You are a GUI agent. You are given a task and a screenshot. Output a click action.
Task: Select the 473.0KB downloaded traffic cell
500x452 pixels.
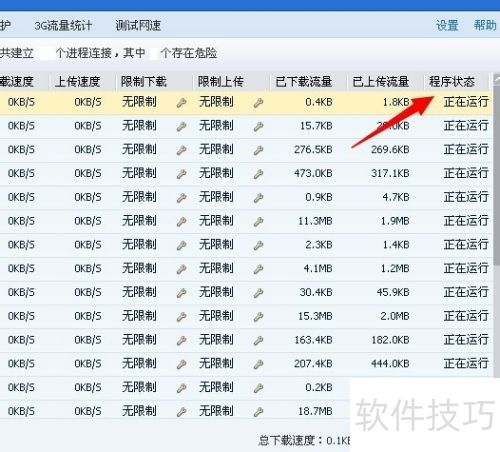pyautogui.click(x=313, y=173)
